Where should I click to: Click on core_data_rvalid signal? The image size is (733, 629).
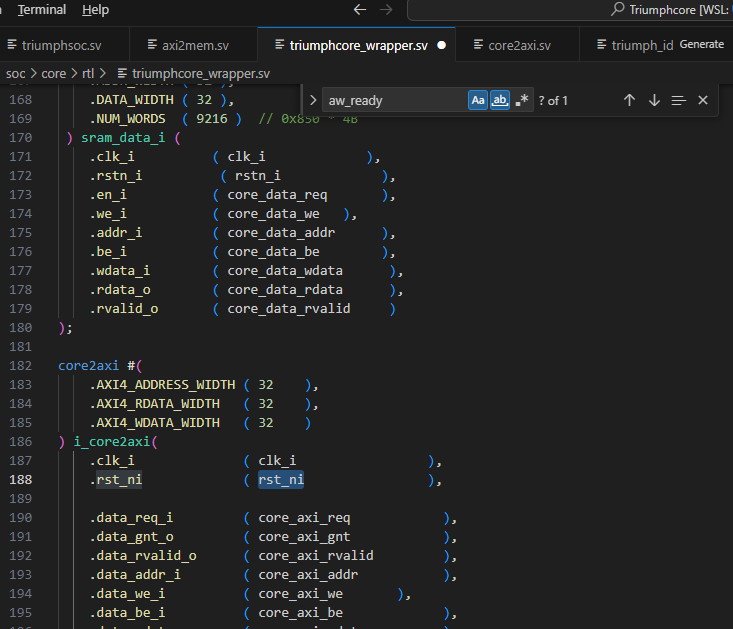coord(289,309)
